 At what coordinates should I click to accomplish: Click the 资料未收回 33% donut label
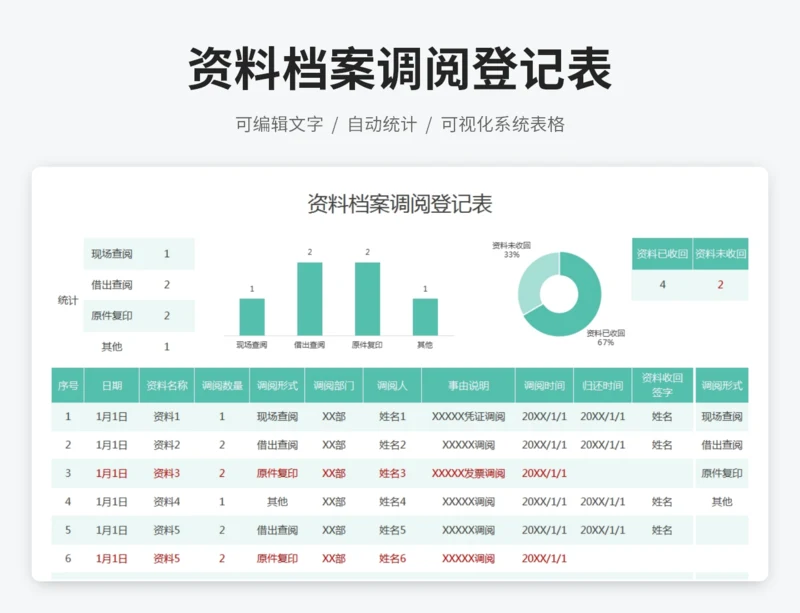[511, 250]
